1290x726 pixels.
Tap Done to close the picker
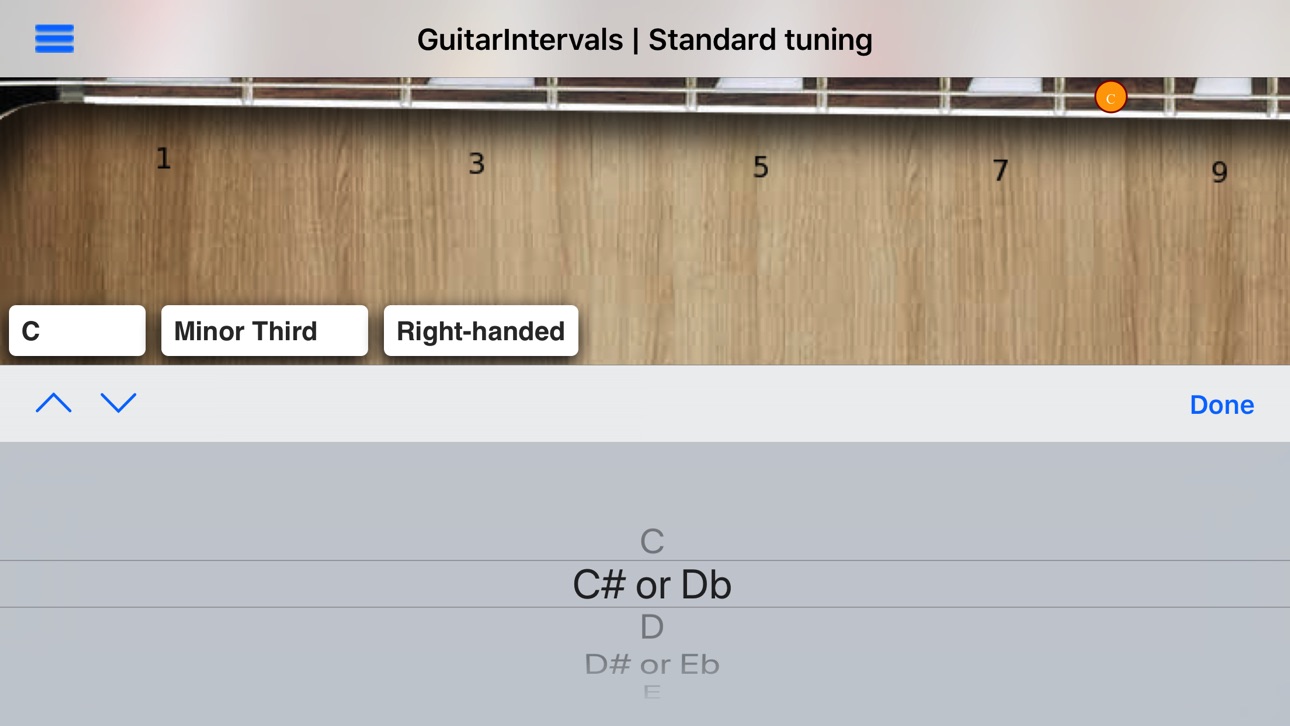1221,404
